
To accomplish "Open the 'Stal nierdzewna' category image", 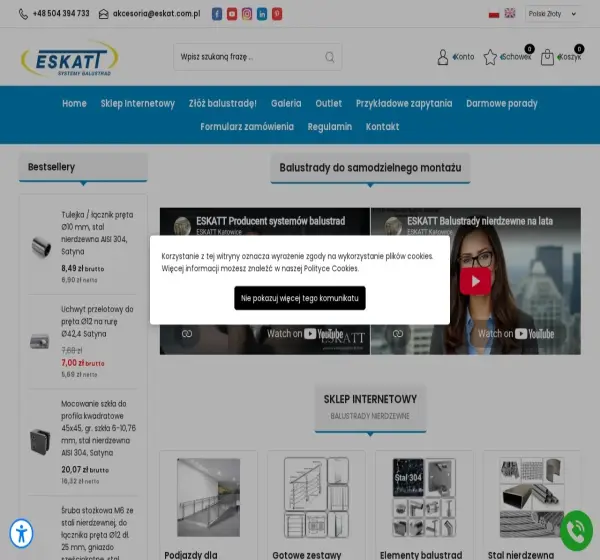I will pos(532,497).
